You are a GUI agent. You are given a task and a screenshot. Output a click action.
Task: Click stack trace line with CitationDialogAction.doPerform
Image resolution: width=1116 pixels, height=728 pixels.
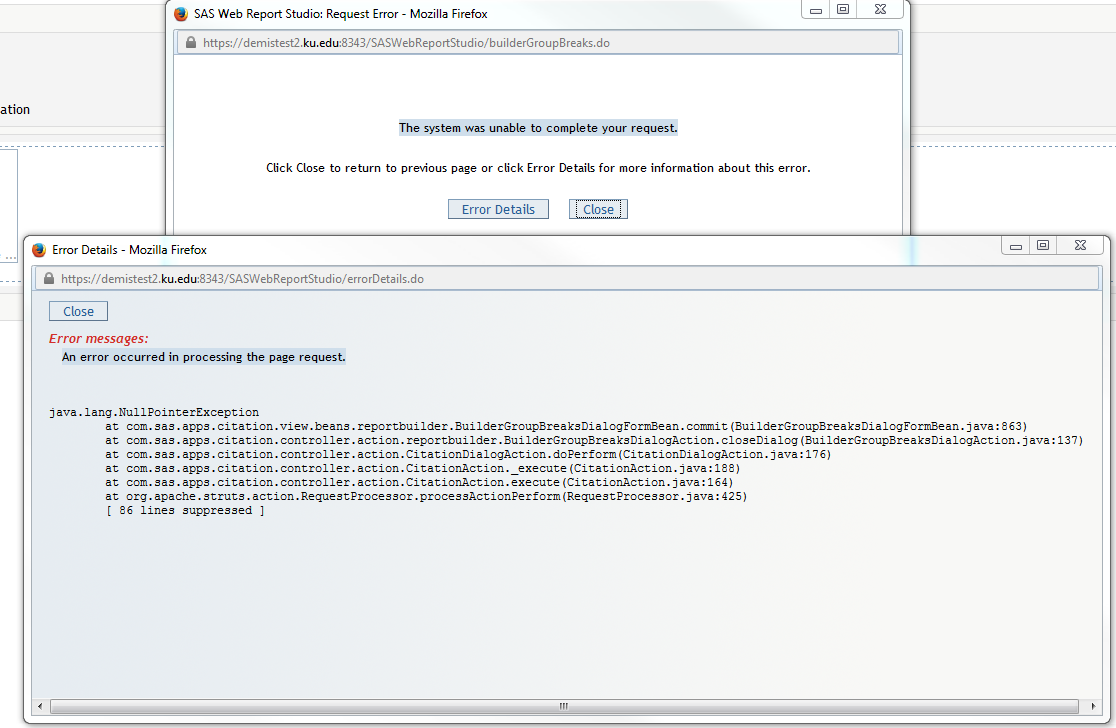pos(468,454)
